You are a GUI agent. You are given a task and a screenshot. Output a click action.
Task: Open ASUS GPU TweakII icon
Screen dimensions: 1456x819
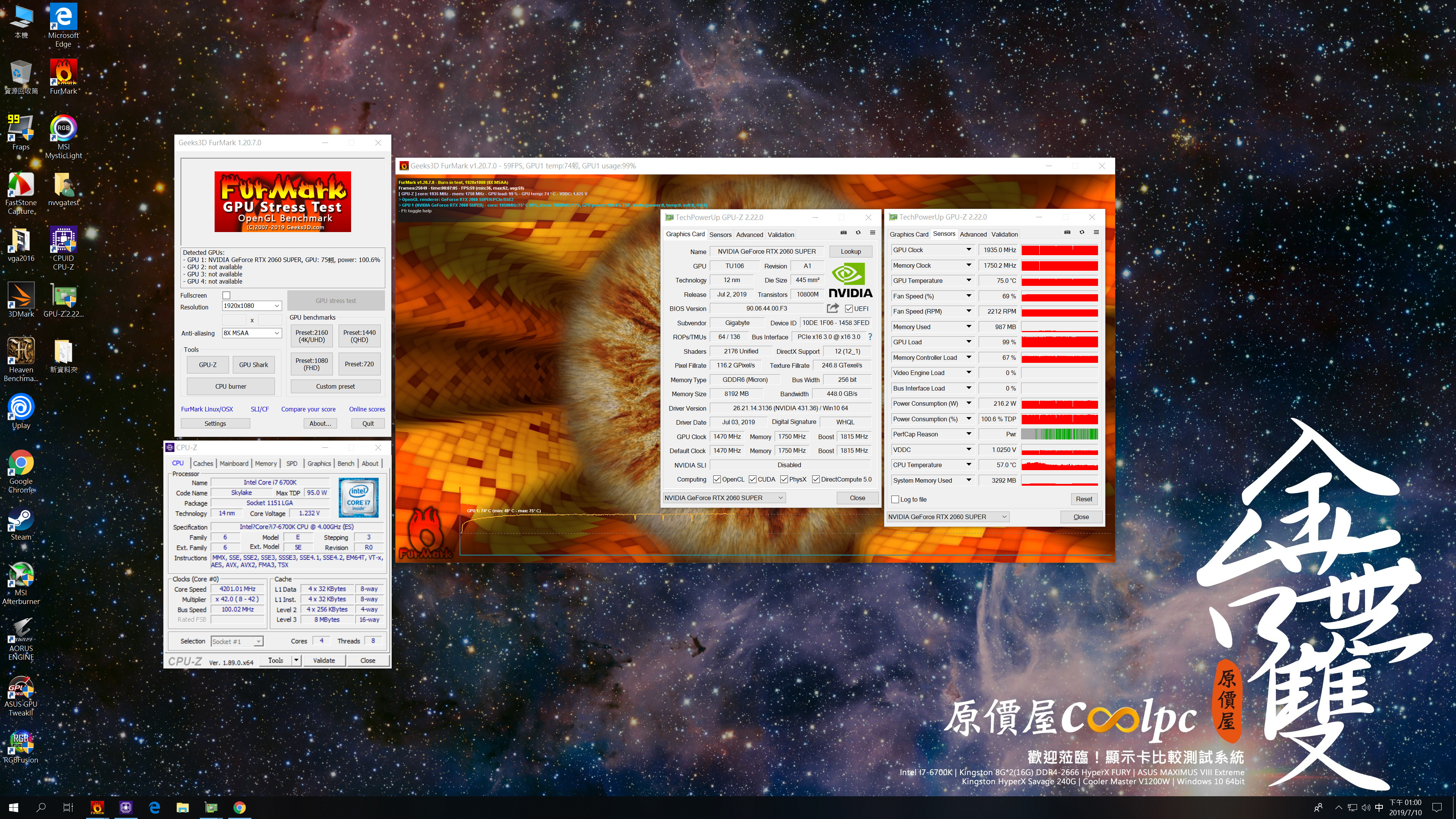pyautogui.click(x=21, y=695)
